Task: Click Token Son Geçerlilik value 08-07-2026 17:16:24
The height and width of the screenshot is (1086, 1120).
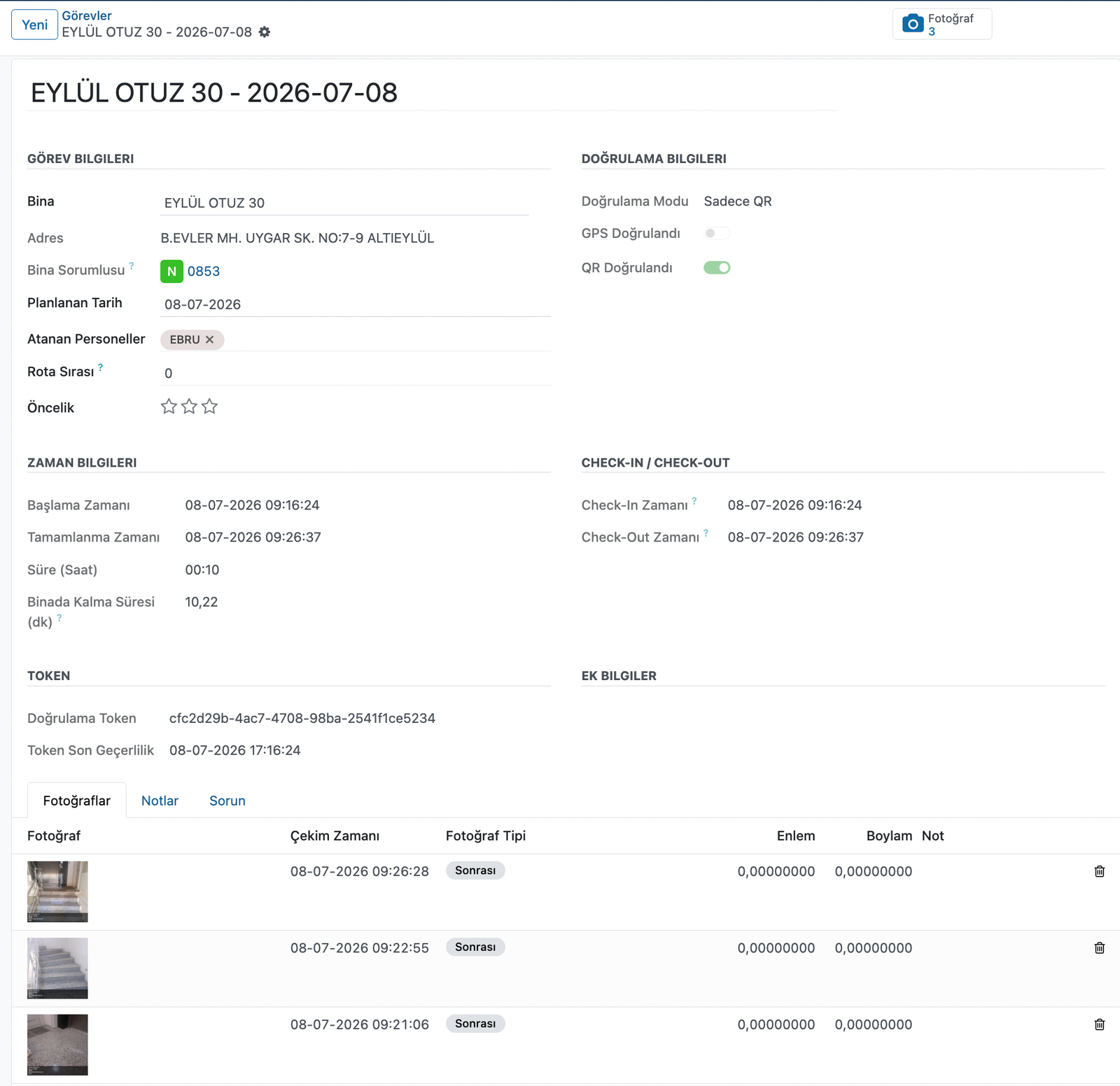Action: (x=235, y=750)
